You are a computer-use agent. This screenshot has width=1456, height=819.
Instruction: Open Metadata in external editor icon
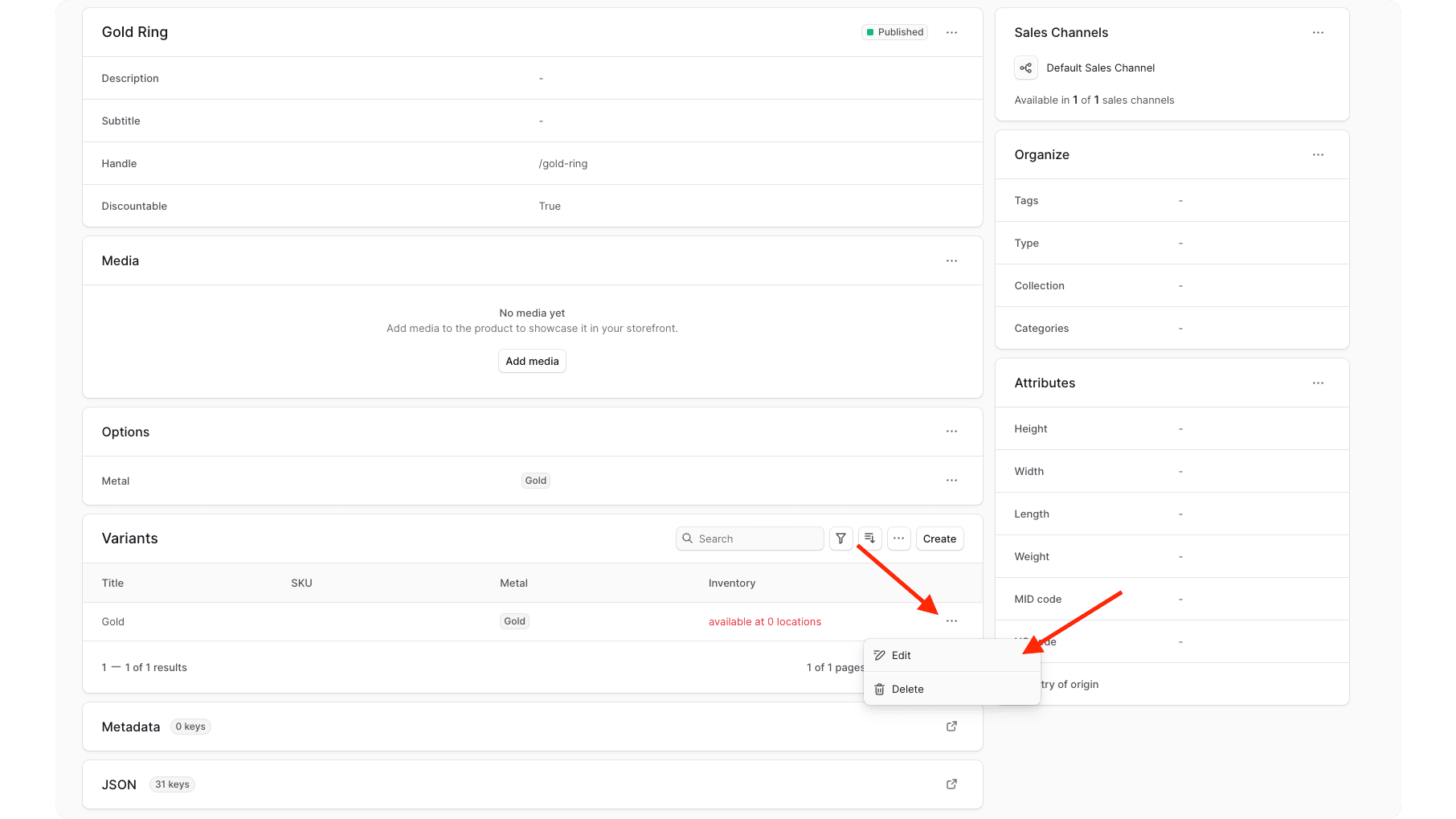pos(951,726)
